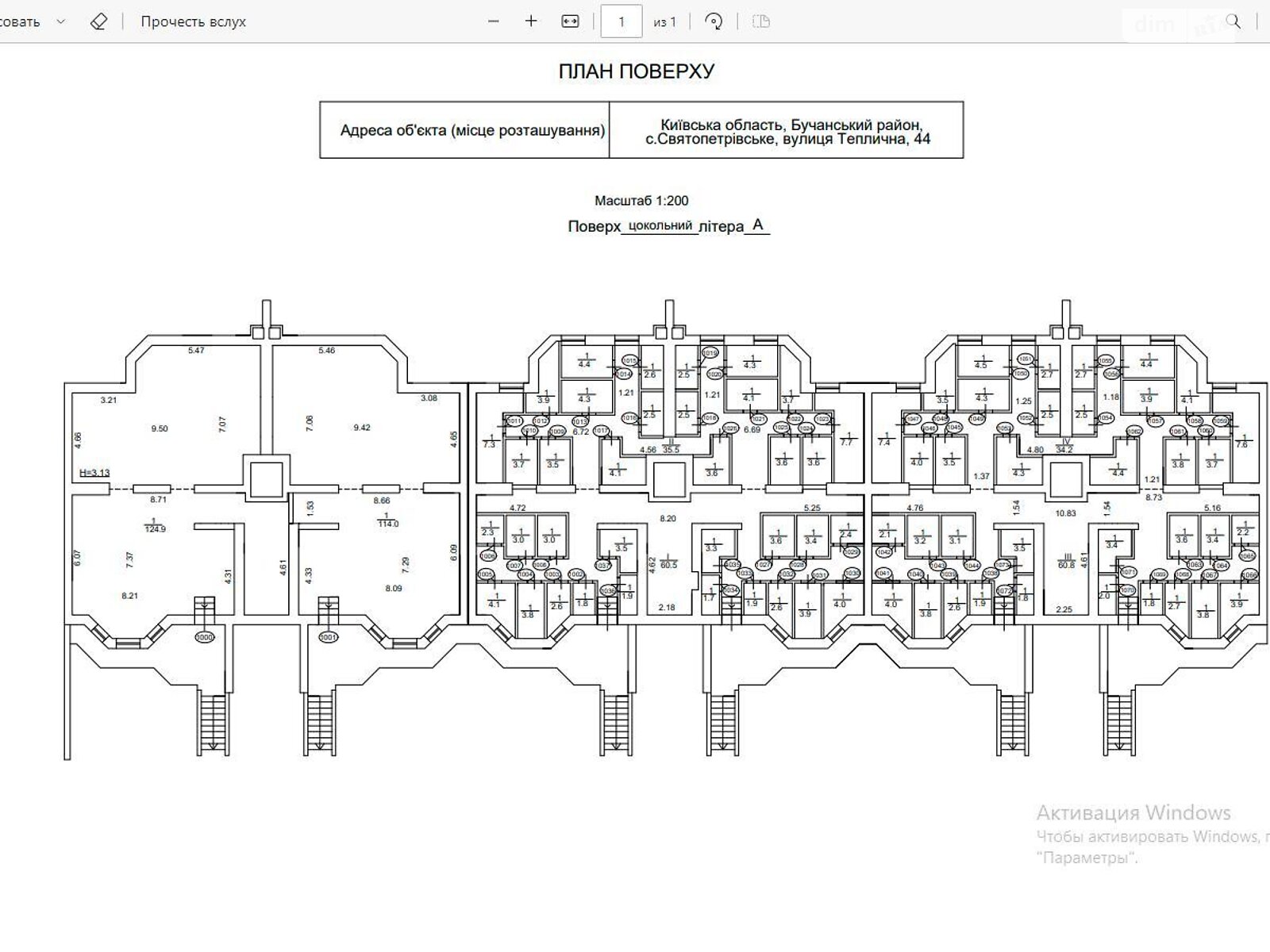Click the 'Прочесть вслух' button
The image size is (1270, 952).
click(x=193, y=21)
